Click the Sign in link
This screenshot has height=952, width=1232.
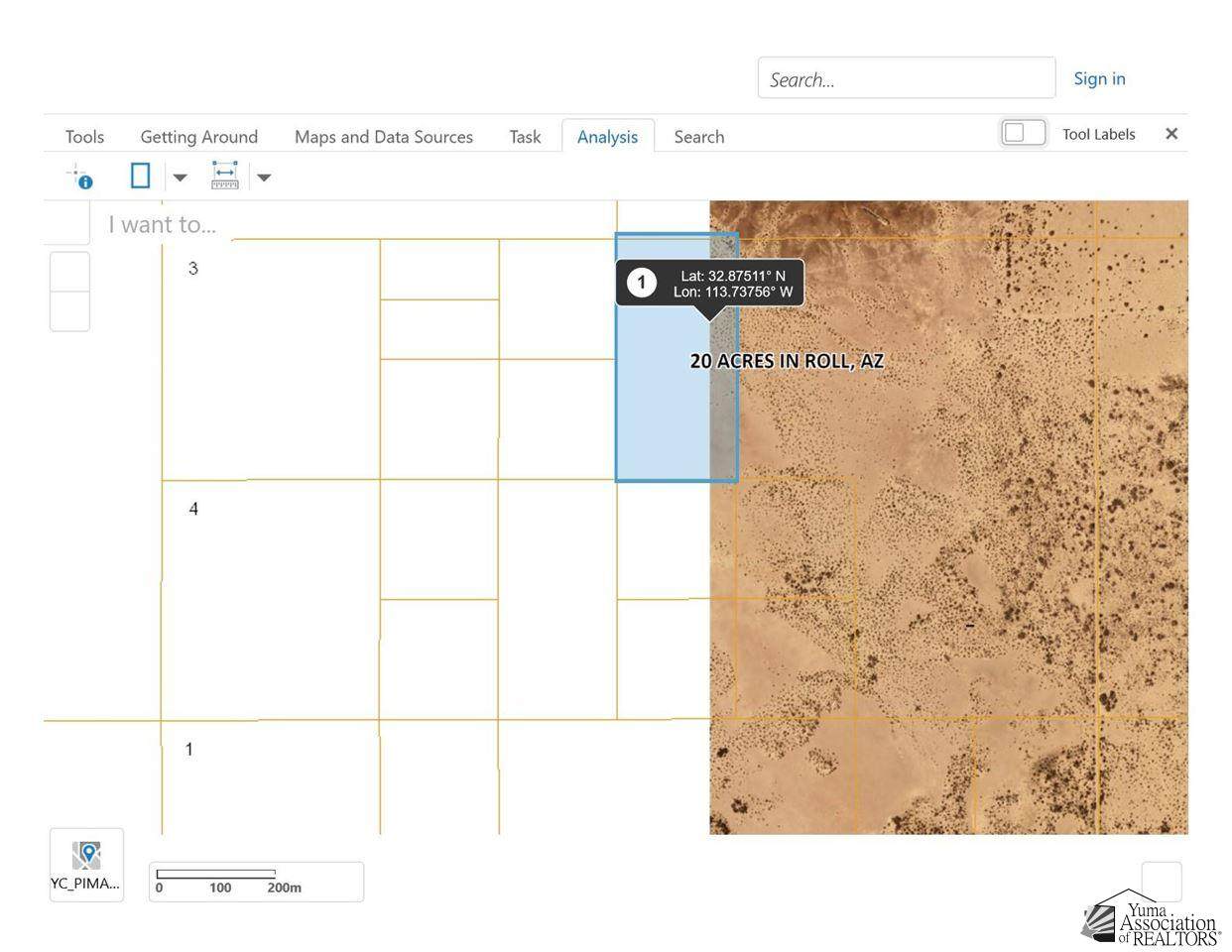pyautogui.click(x=1099, y=78)
